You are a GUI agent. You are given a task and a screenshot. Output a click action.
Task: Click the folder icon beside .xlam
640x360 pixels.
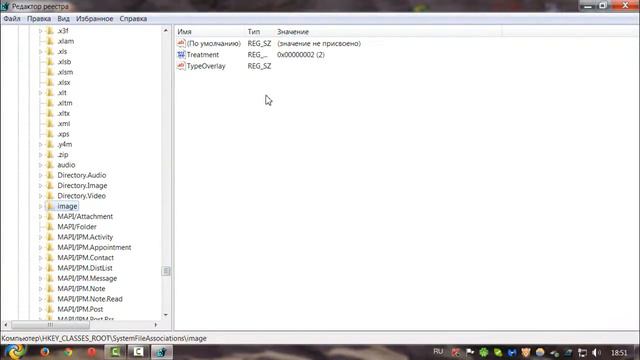50,41
